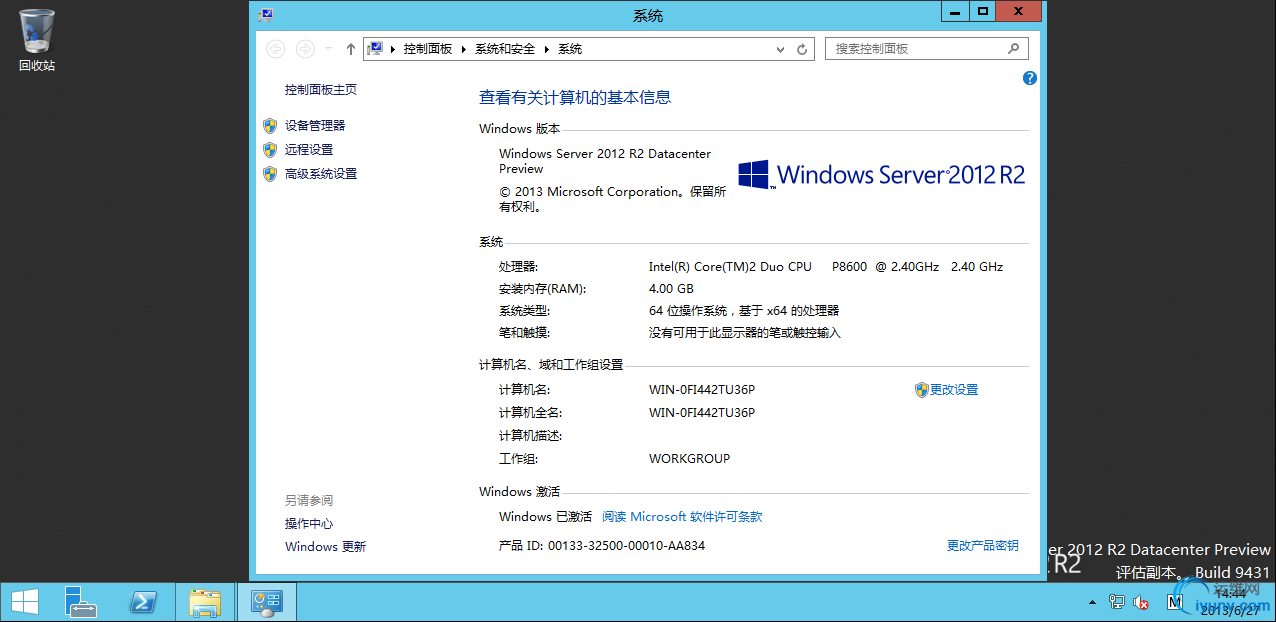Click the computer icon in the address bar

pos(376,49)
